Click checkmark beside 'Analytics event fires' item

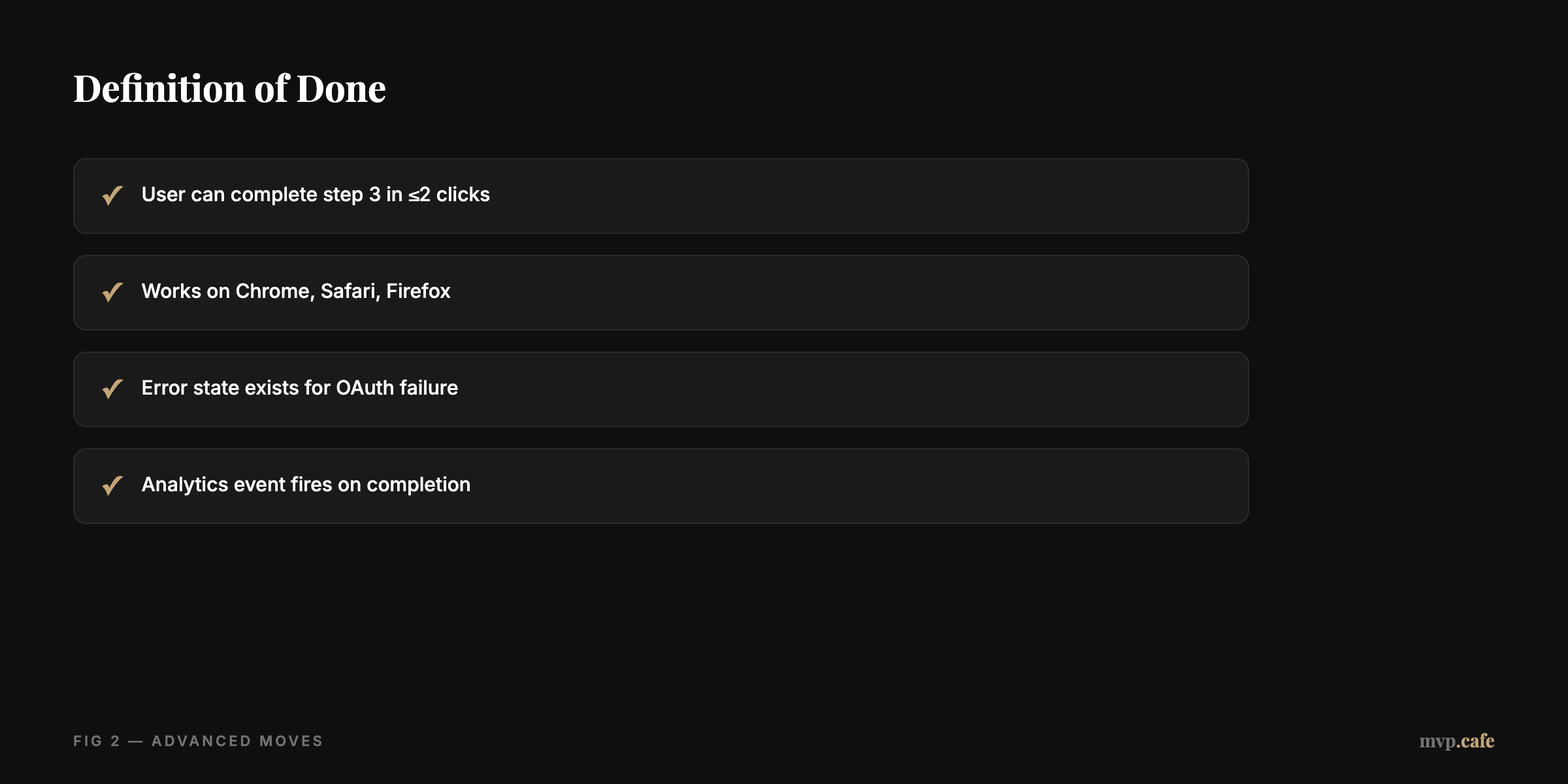coord(112,485)
